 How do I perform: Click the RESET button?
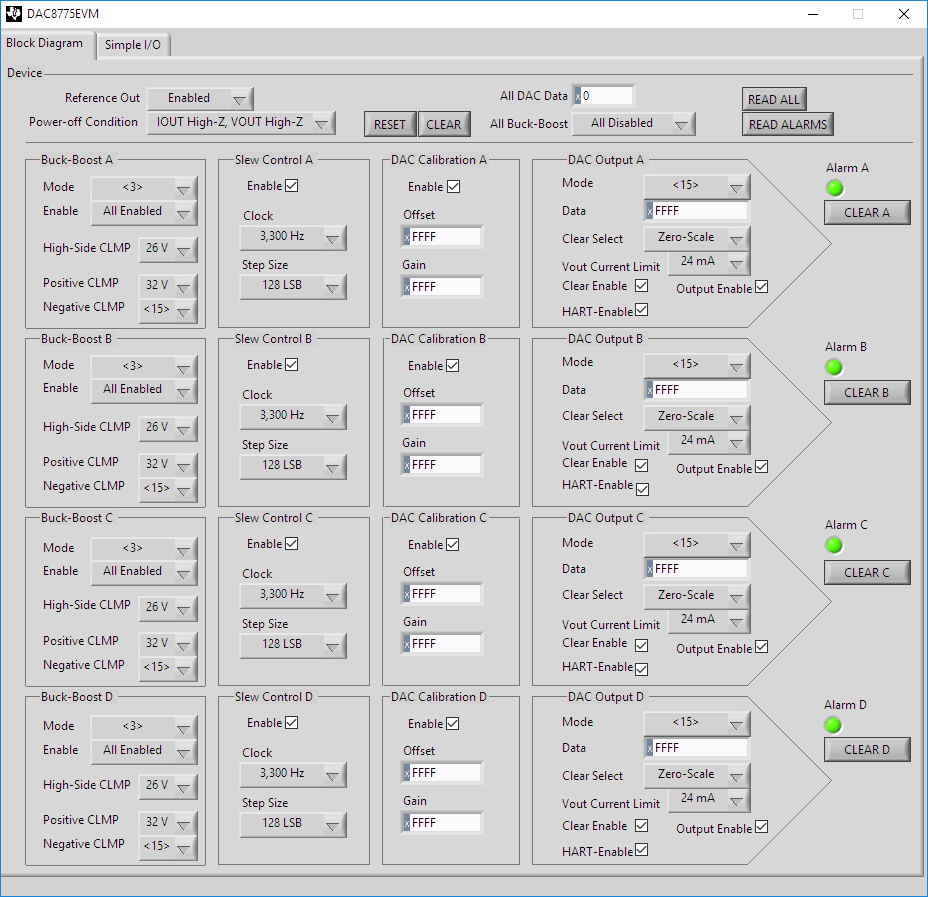(390, 124)
